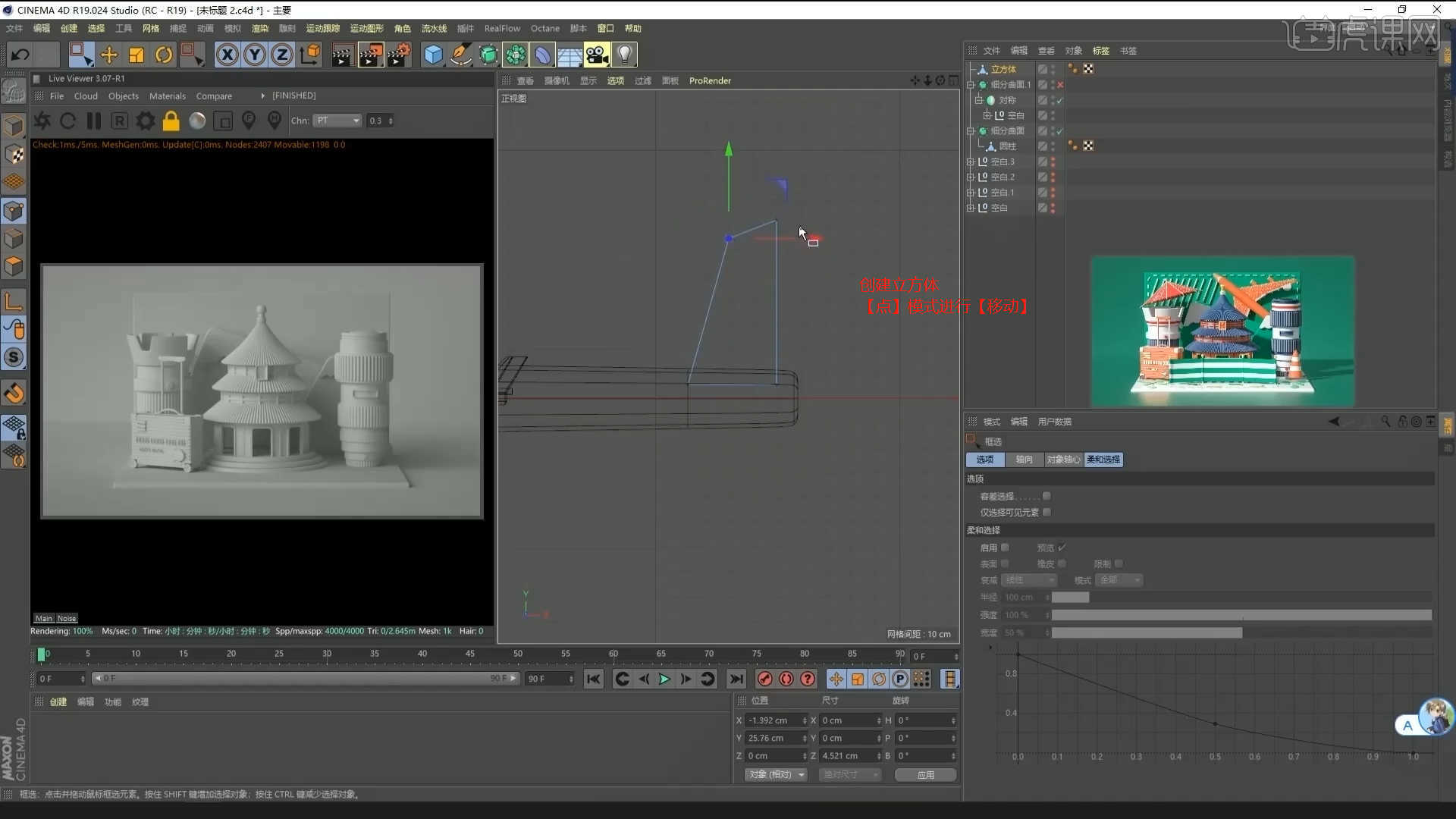This screenshot has width=1456, height=819.
Task: Click the 强度 strength slider bar
Action: [x=1241, y=615]
